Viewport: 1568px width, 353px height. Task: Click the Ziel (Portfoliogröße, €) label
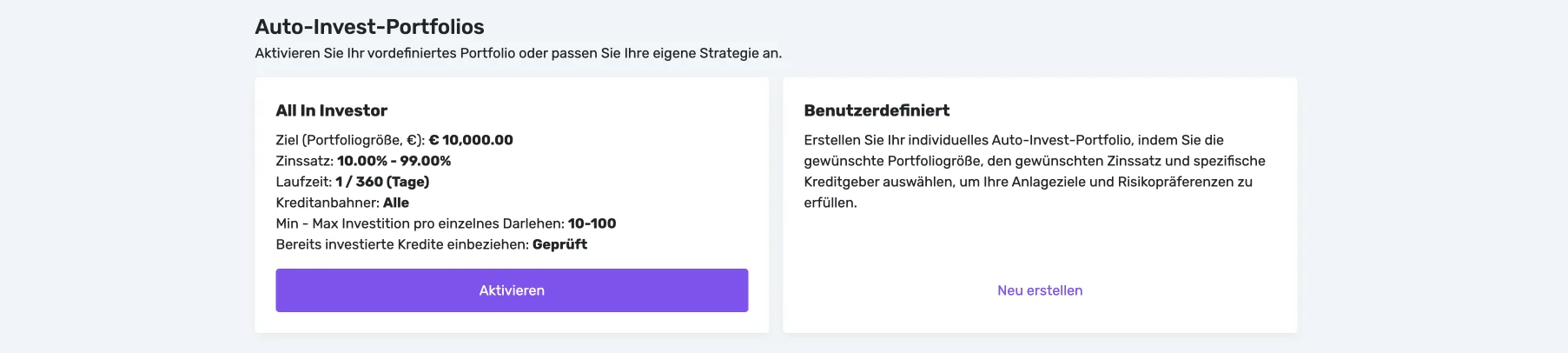click(x=350, y=140)
